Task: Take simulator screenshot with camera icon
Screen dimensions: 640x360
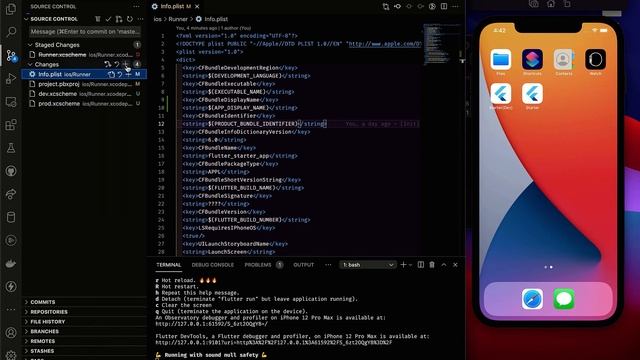Action: [x=533, y=4]
